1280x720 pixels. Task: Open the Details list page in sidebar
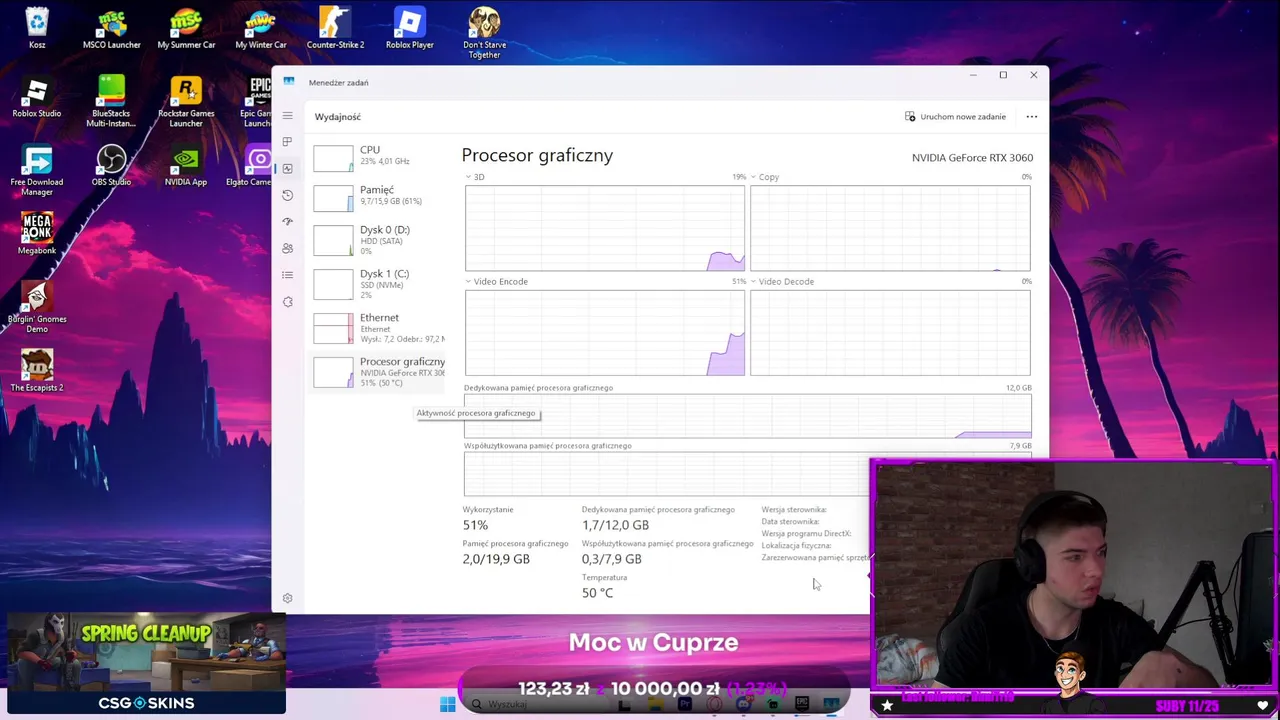click(287, 274)
